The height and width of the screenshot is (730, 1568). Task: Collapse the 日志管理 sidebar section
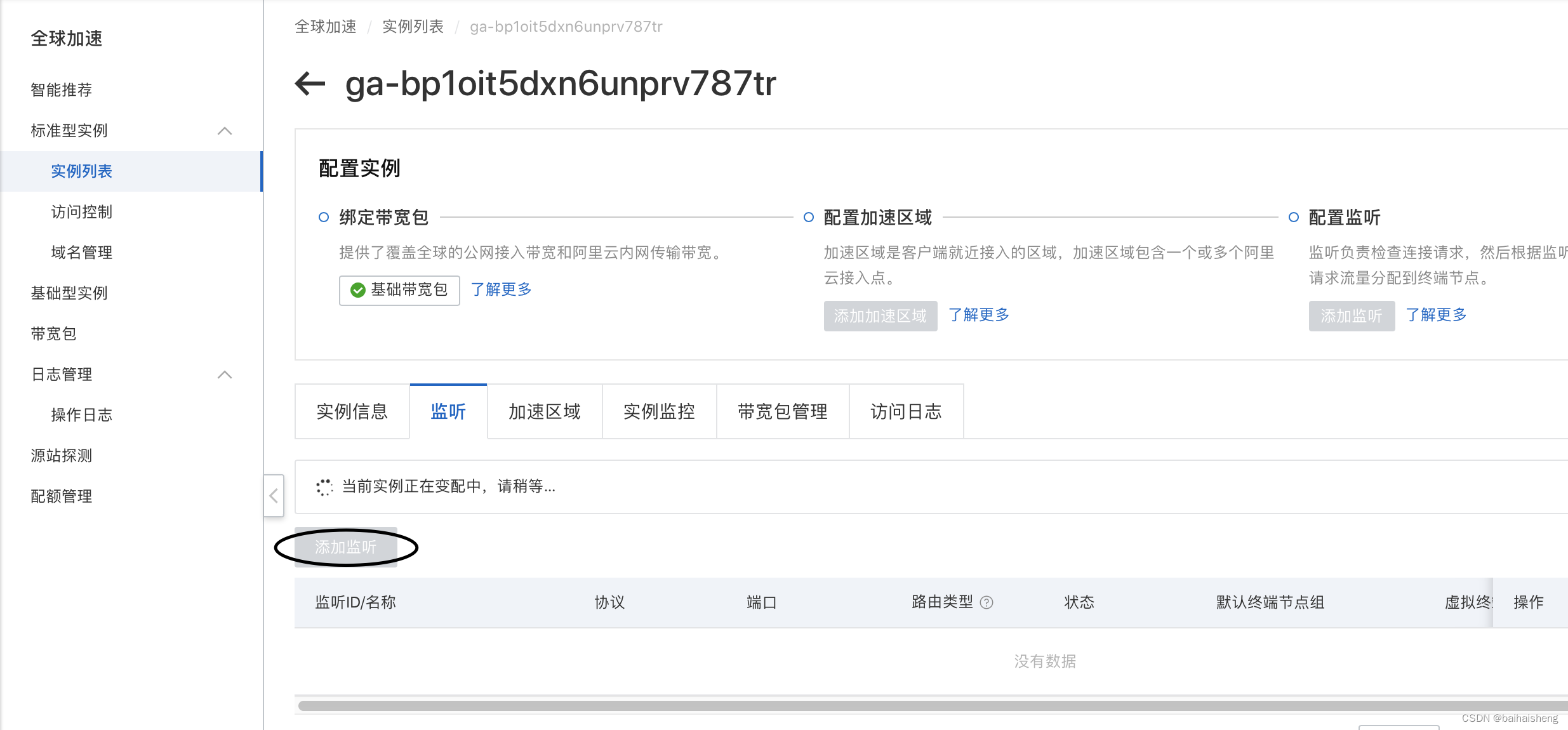[x=225, y=375]
